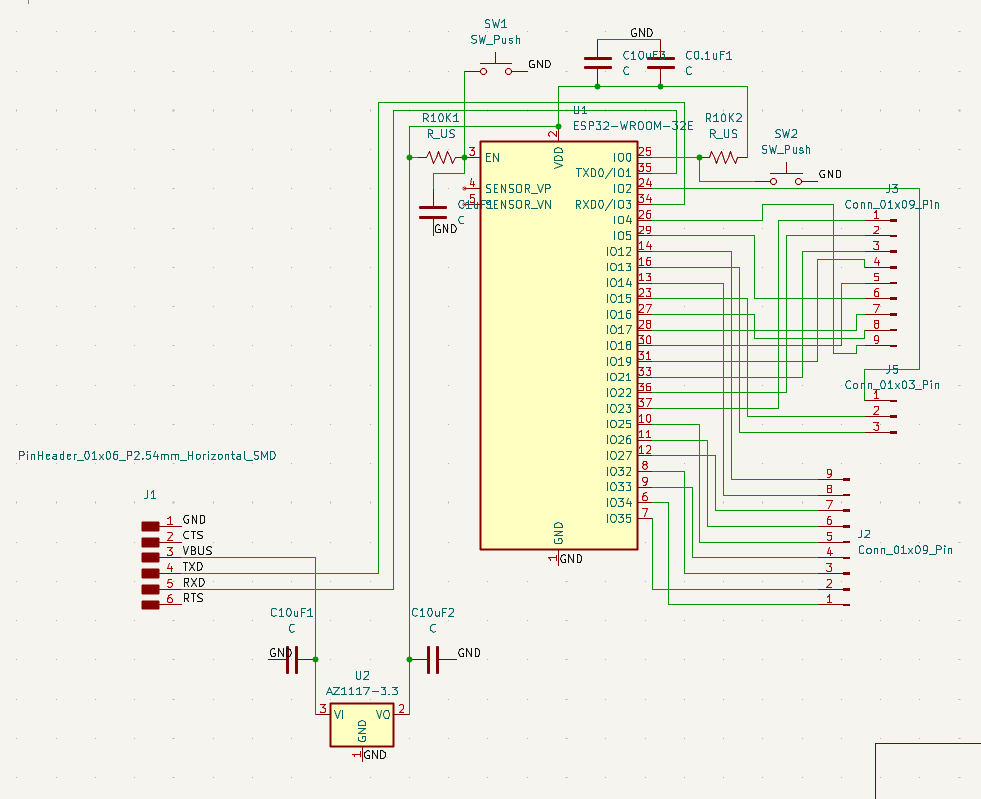
Task: Click the C10uF2 capacitor near the regulator
Action: pos(432,660)
